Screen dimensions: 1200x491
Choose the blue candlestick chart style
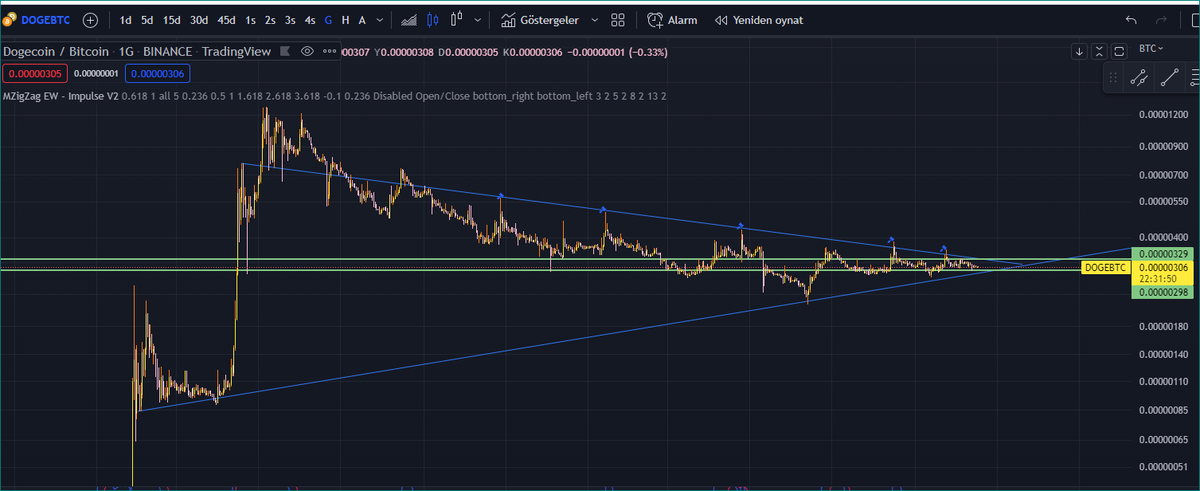point(433,19)
